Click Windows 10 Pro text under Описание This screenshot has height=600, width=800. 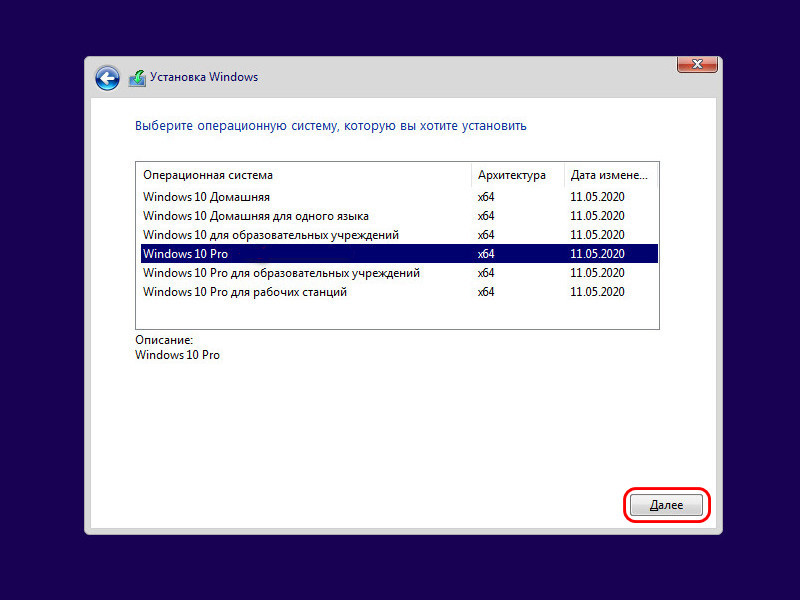(178, 355)
